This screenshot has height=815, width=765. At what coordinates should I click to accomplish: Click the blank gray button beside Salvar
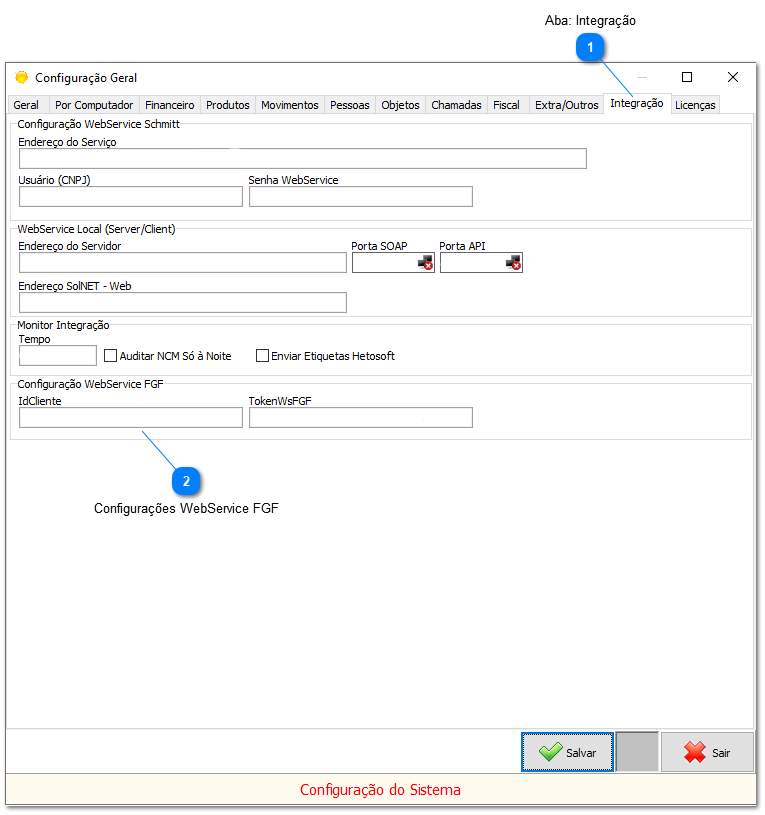637,752
